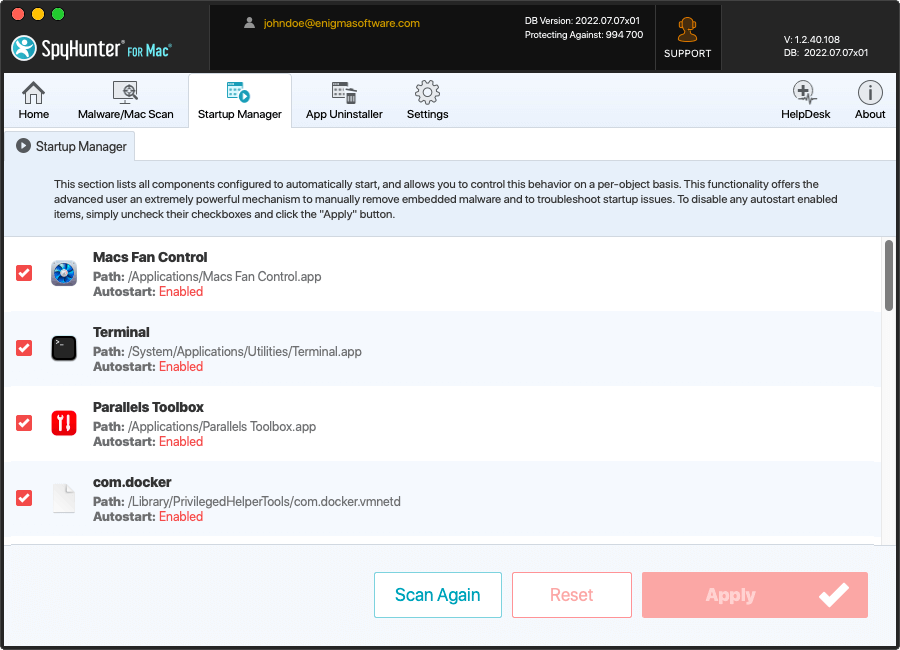Click the startup list vertical scrollbar

889,275
